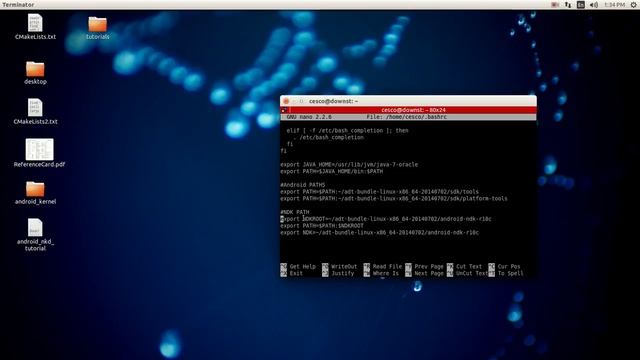The image size is (640, 360).
Task: Place cursor on export $NDKROOT line
Action: tap(386, 219)
